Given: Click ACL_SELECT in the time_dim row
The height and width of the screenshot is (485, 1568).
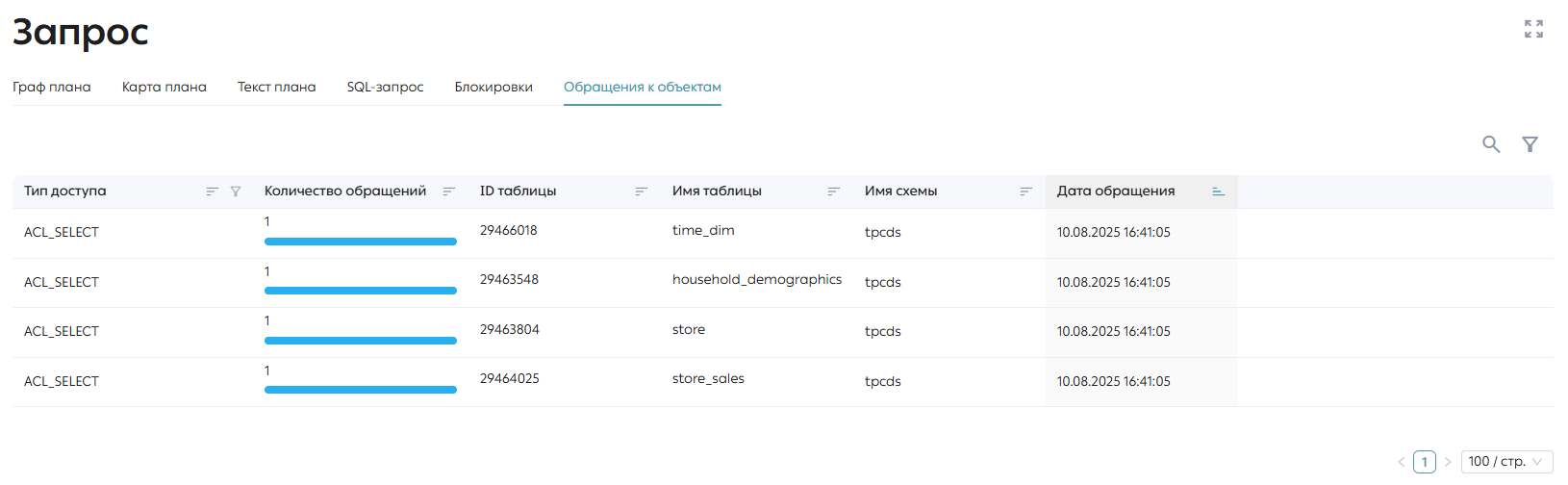Looking at the screenshot, I should pyautogui.click(x=62, y=232).
